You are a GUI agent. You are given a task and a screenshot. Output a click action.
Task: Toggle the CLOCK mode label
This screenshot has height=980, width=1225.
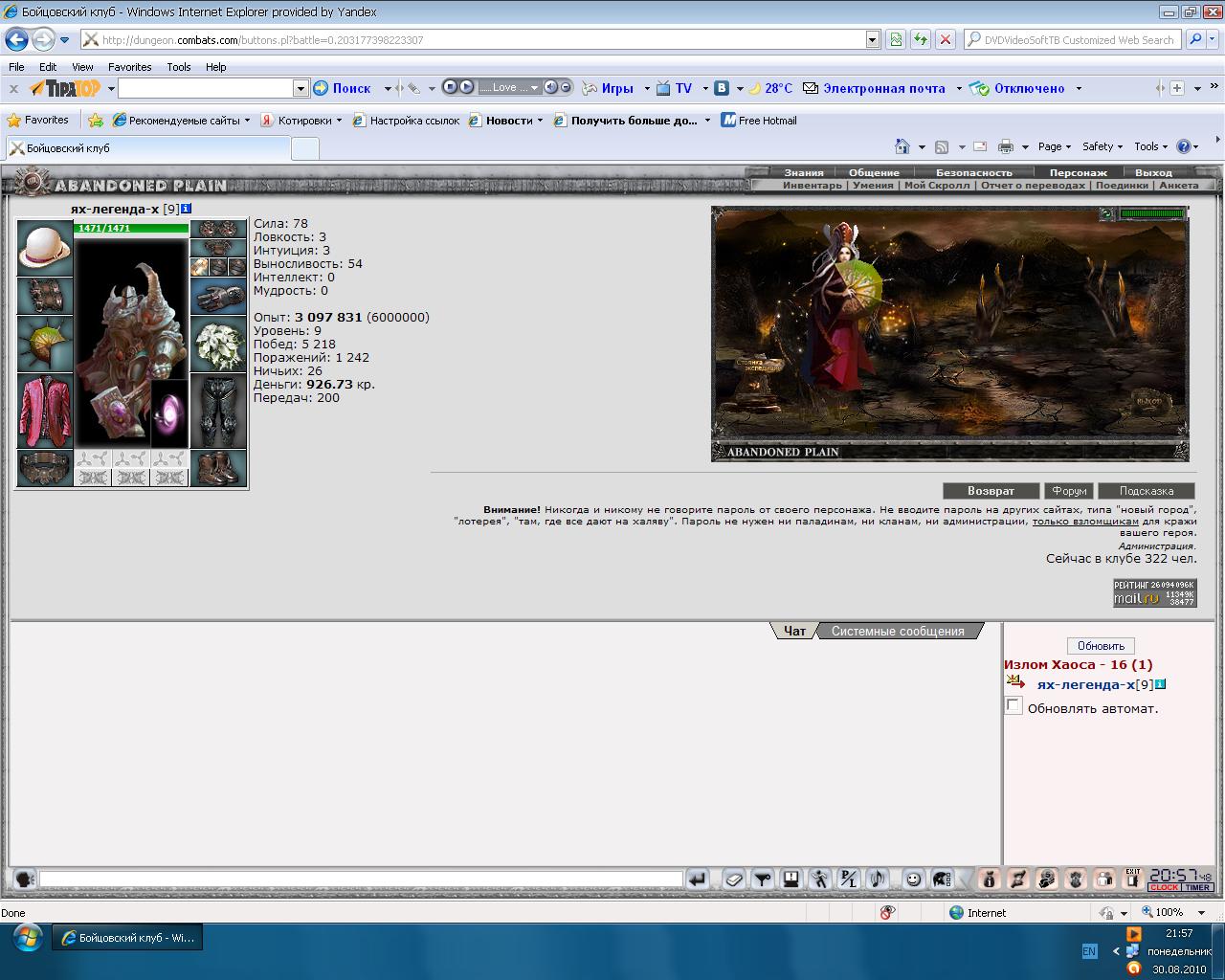tap(1164, 887)
